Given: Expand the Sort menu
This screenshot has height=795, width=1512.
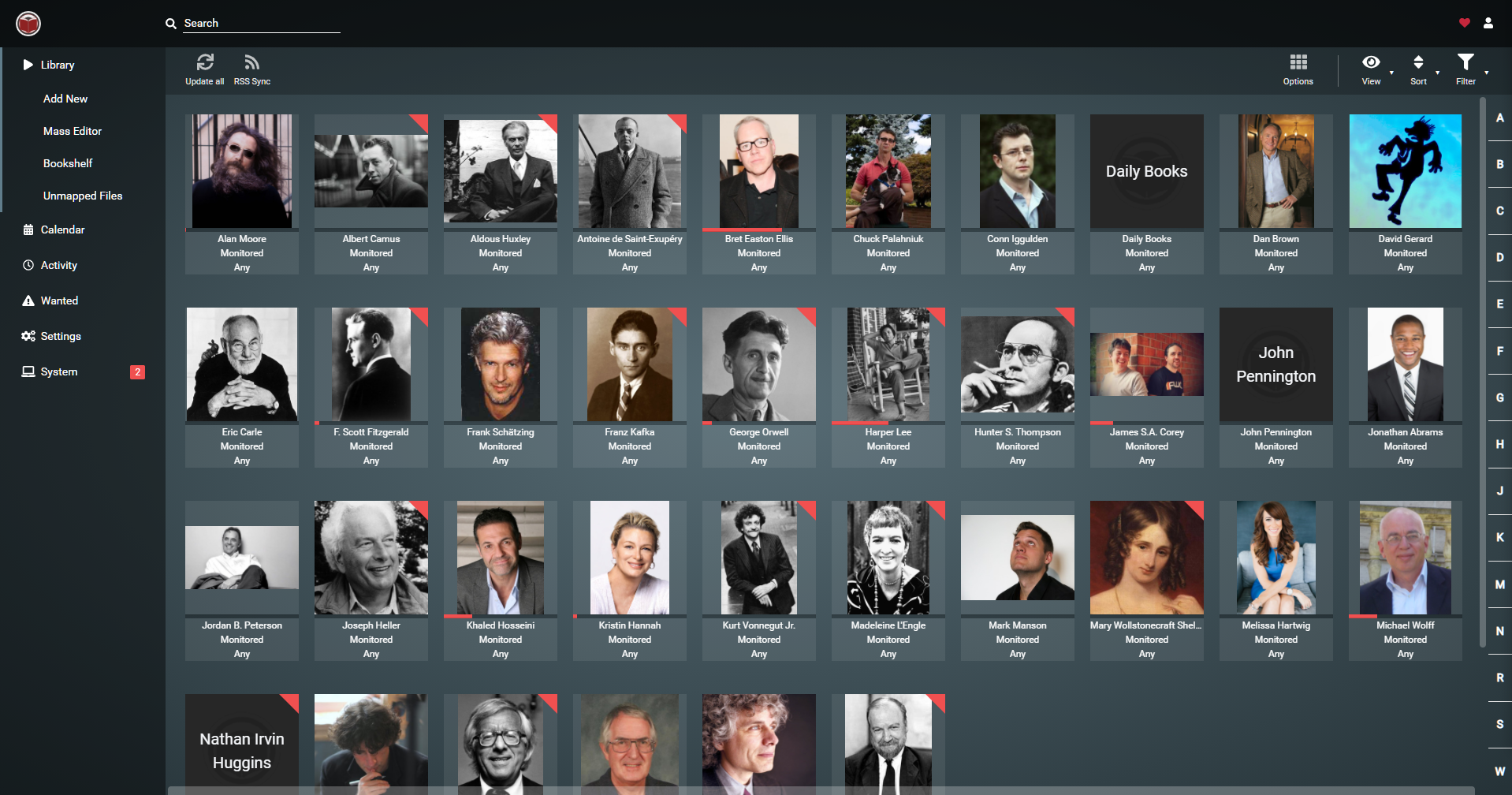Looking at the screenshot, I should [1418, 63].
